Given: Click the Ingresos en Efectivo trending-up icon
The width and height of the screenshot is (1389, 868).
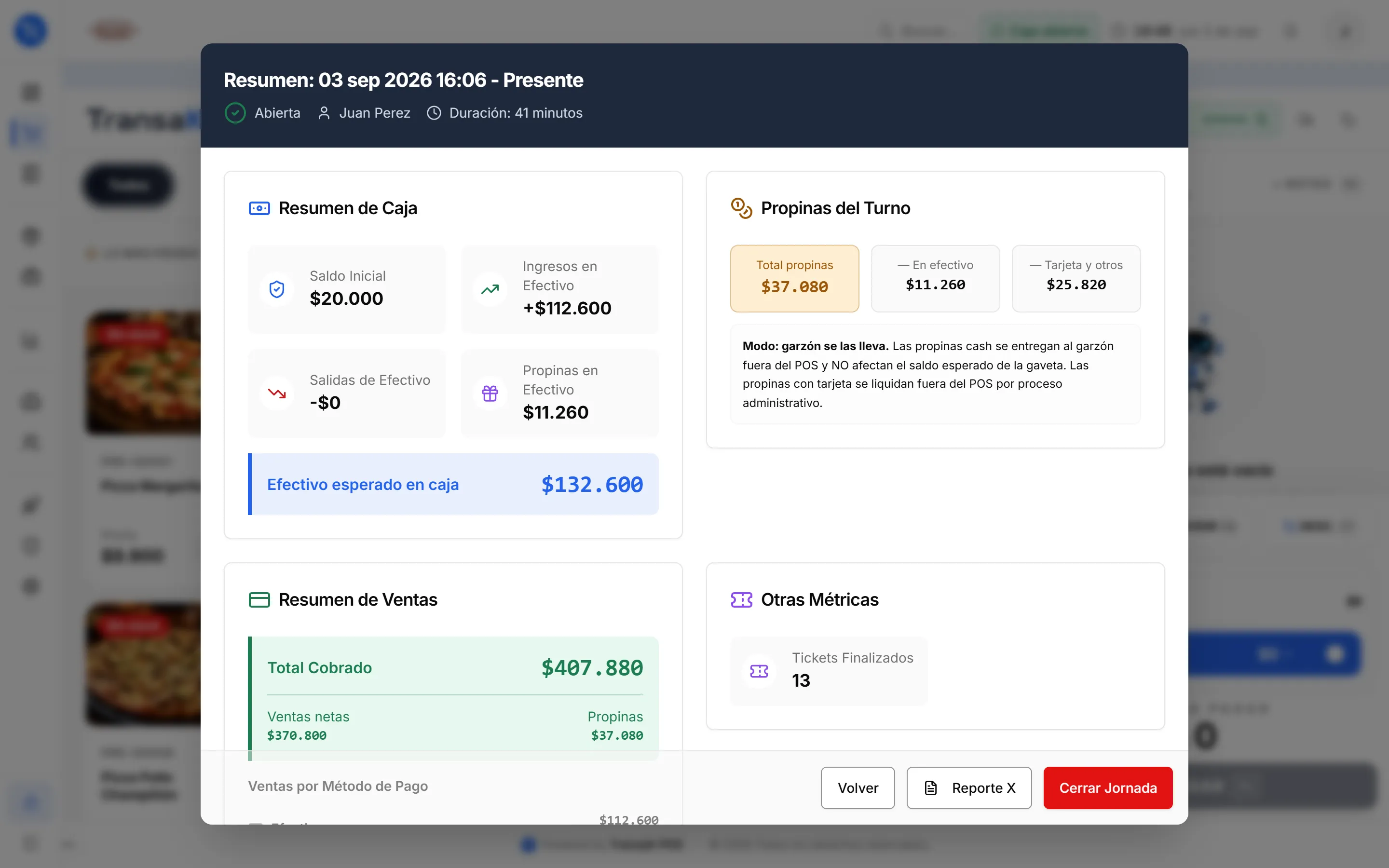Looking at the screenshot, I should click(490, 289).
